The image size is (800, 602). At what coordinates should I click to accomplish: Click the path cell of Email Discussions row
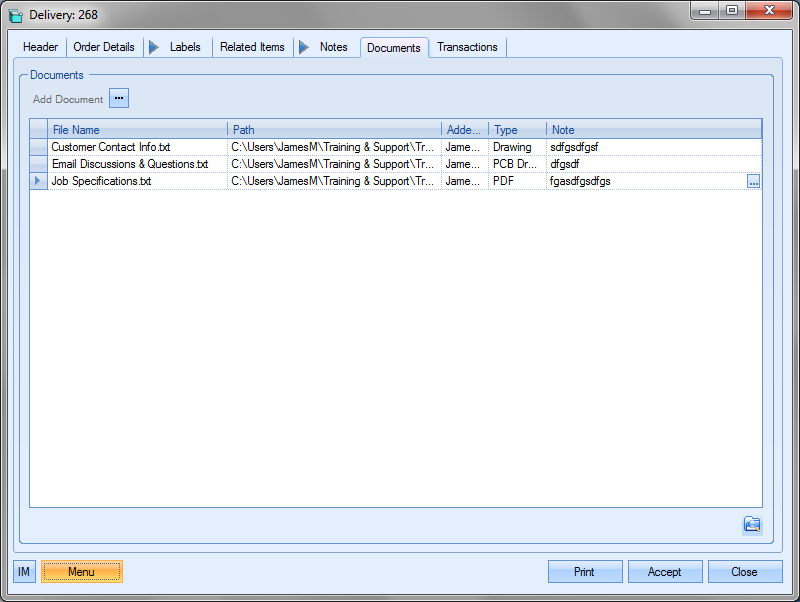point(334,164)
